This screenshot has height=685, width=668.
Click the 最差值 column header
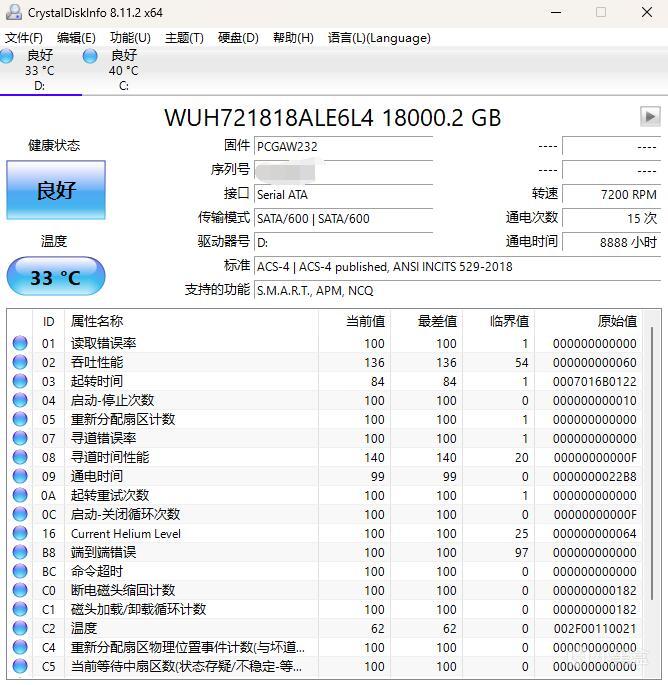point(427,322)
